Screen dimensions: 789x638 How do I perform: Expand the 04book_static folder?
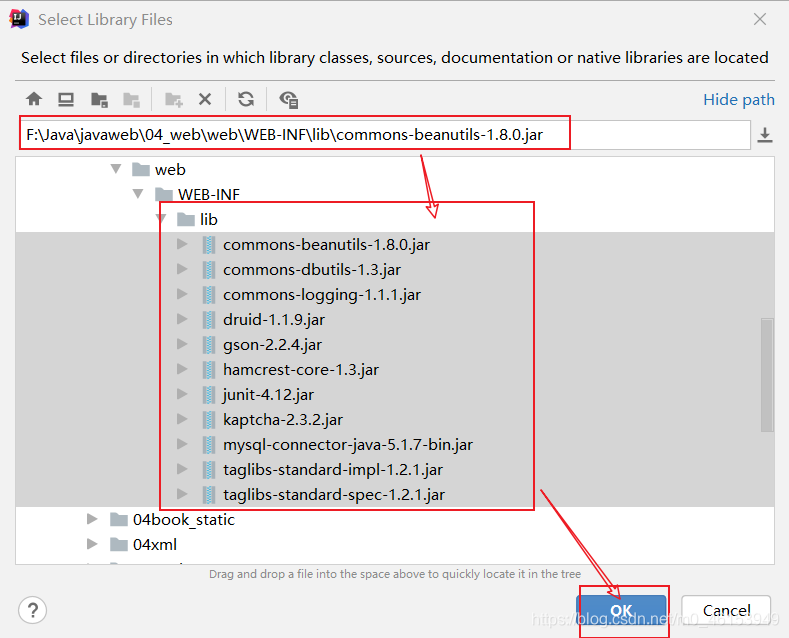pos(92,519)
